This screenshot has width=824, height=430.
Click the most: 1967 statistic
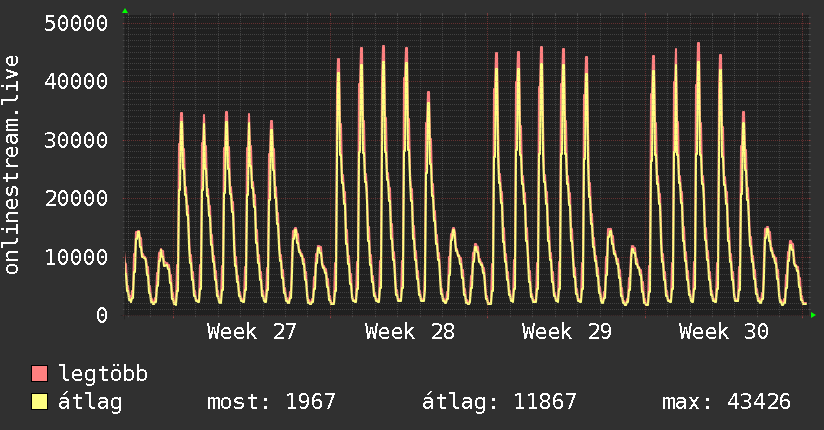(271, 402)
